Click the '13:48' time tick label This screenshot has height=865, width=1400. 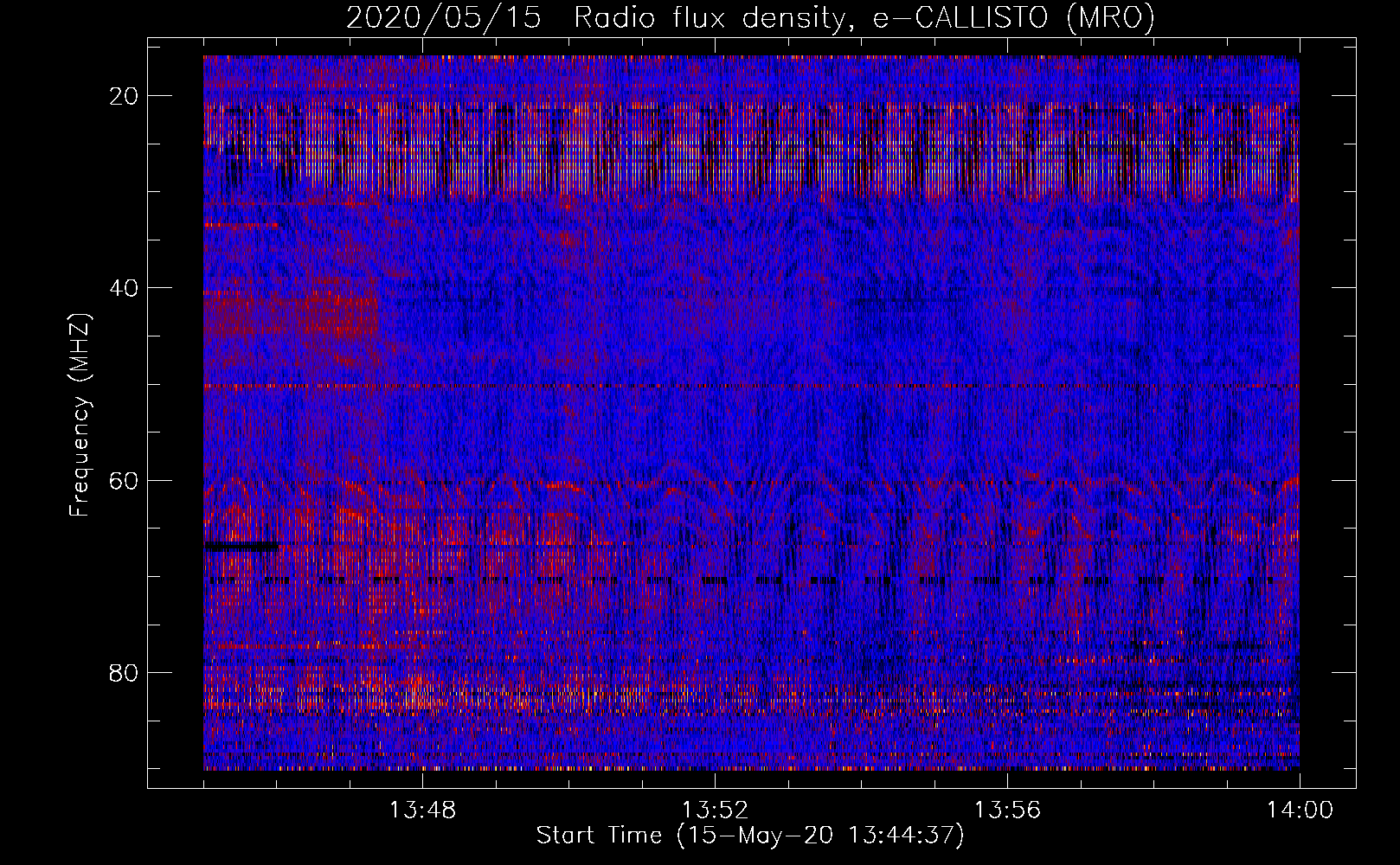point(423,811)
